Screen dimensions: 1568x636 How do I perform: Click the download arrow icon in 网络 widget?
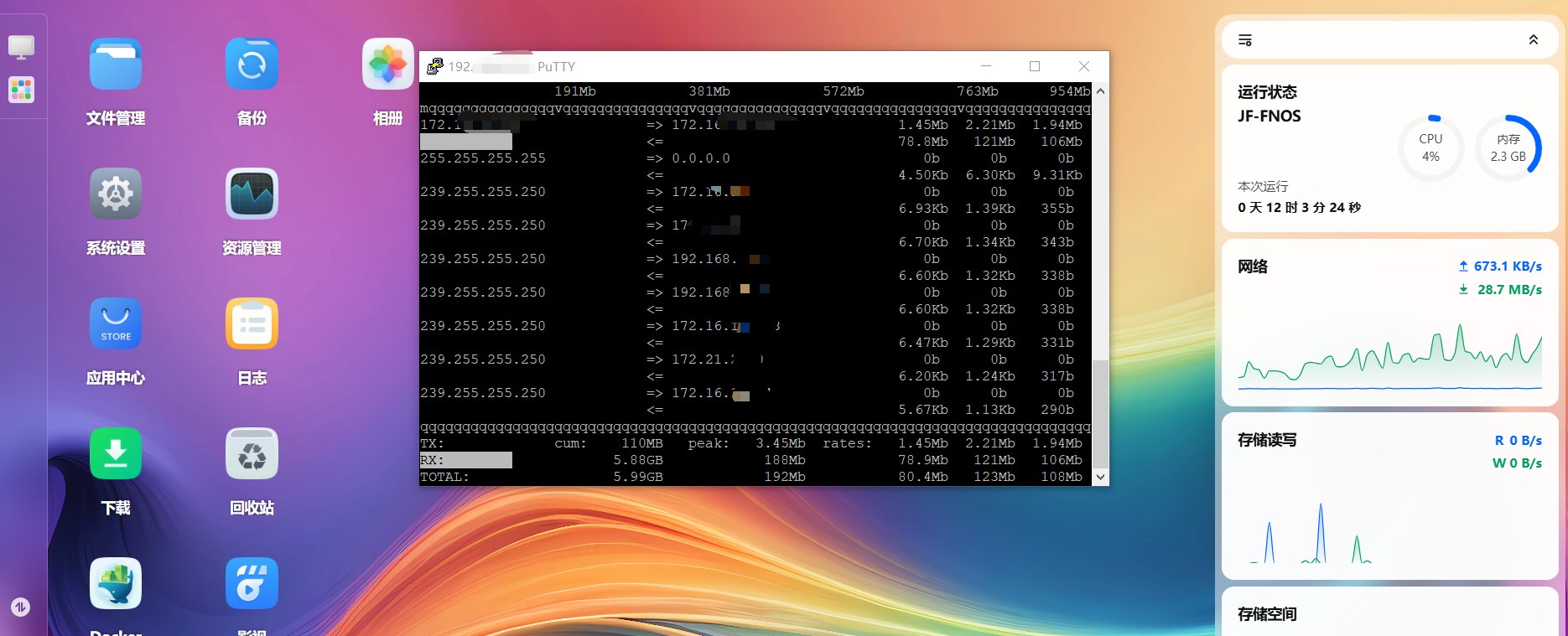coord(1463,289)
